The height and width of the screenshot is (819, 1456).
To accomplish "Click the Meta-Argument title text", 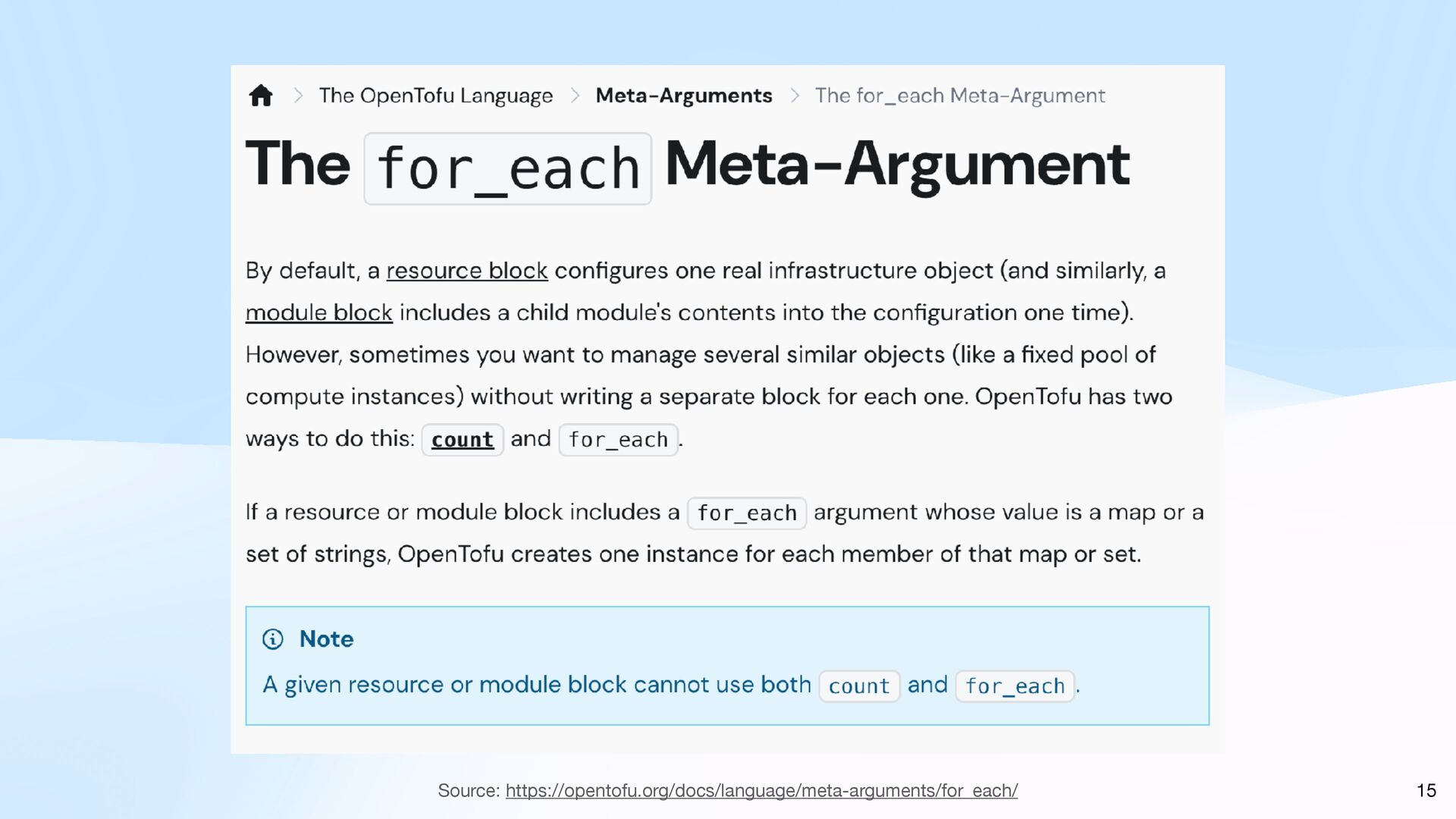I will tap(897, 165).
